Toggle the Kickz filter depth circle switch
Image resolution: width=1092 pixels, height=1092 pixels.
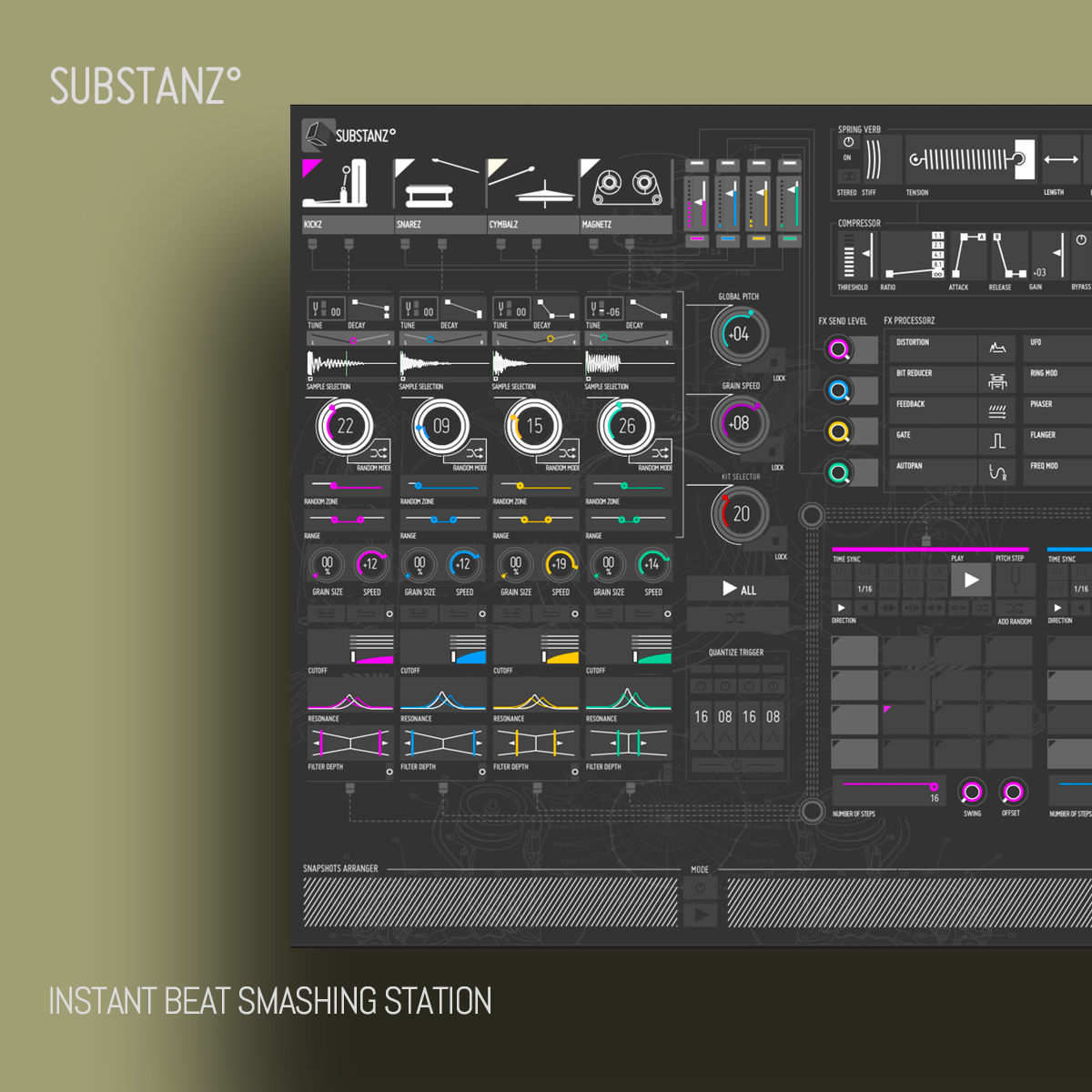pyautogui.click(x=389, y=772)
